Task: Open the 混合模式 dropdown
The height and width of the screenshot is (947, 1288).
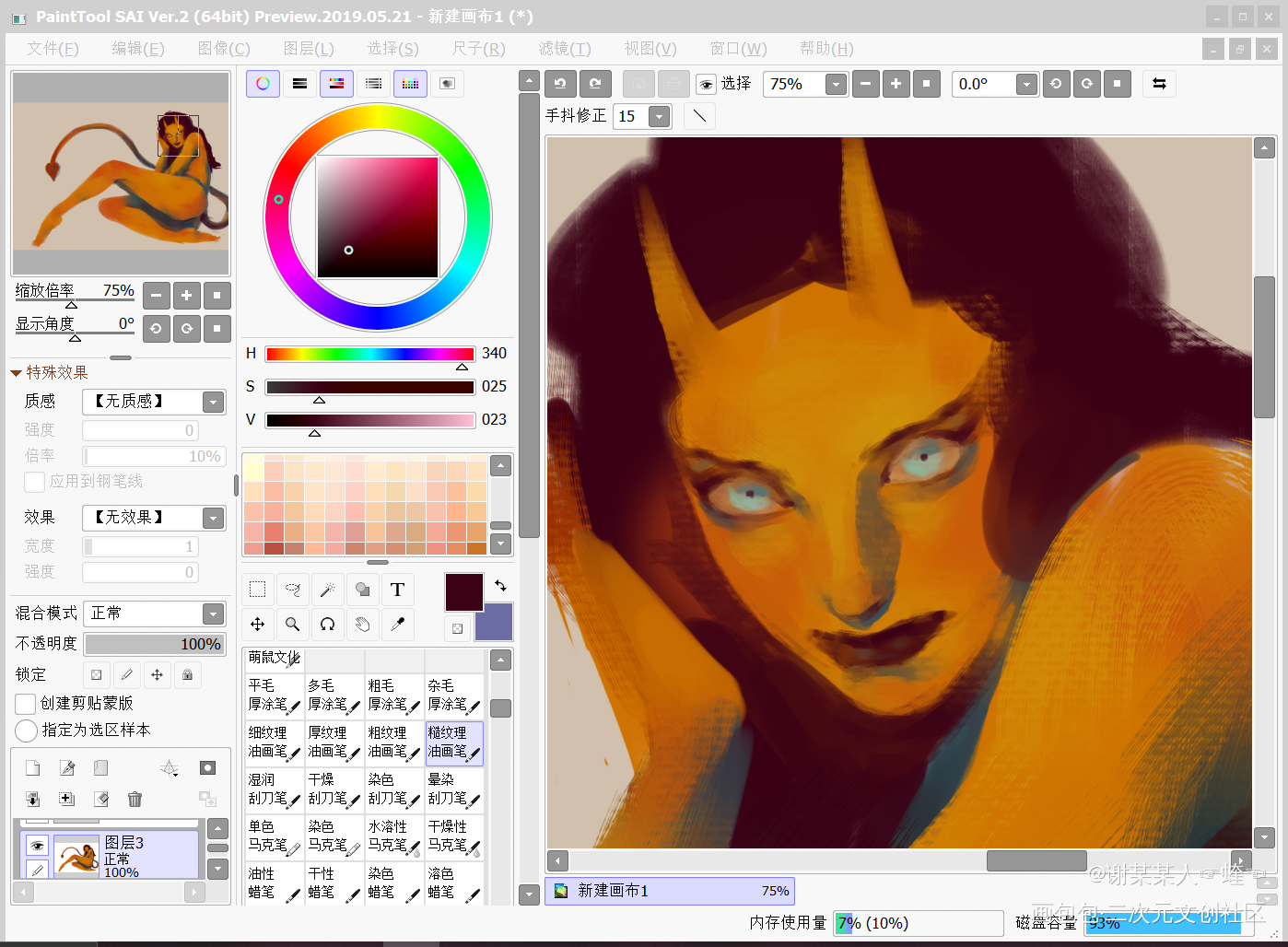Action: point(213,614)
